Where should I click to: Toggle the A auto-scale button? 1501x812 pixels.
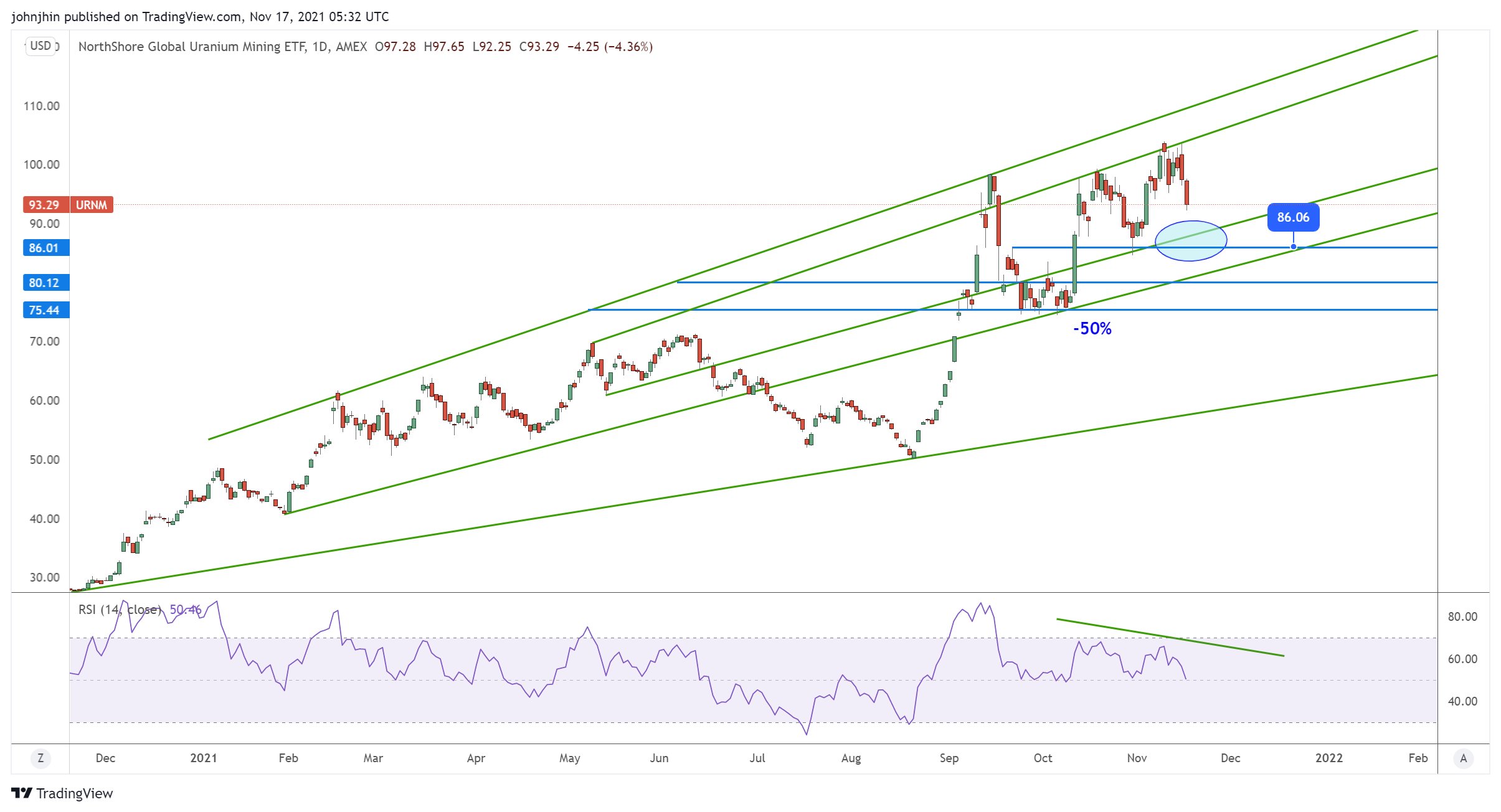pos(1463,758)
